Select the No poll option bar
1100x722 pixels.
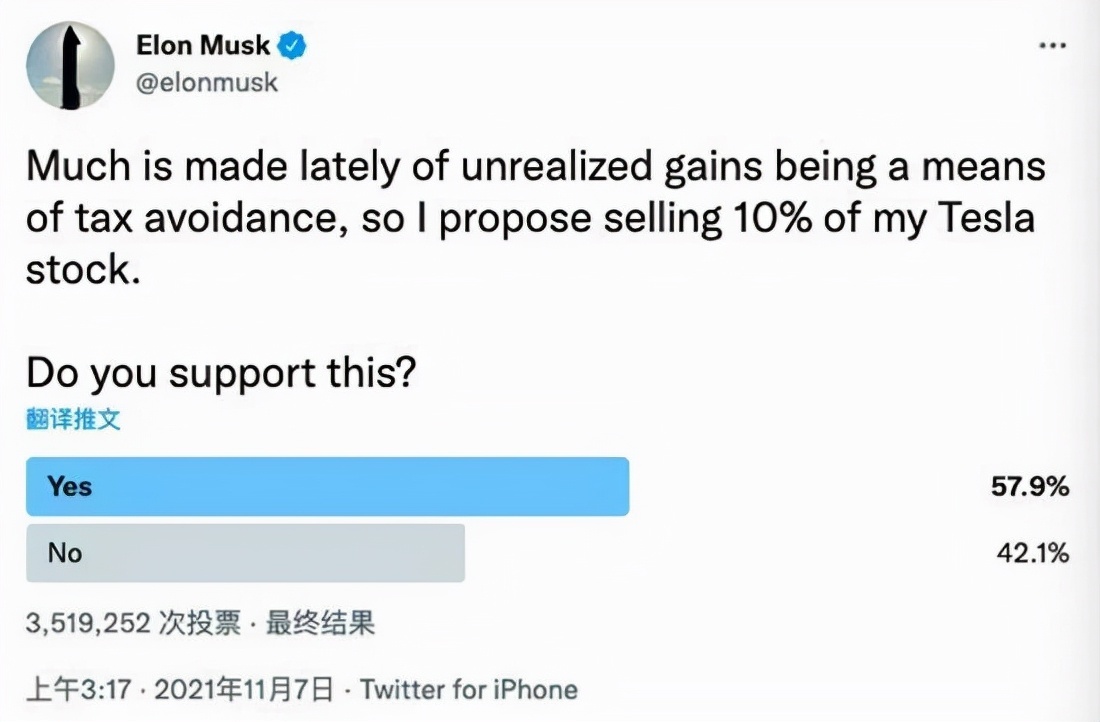pos(246,553)
